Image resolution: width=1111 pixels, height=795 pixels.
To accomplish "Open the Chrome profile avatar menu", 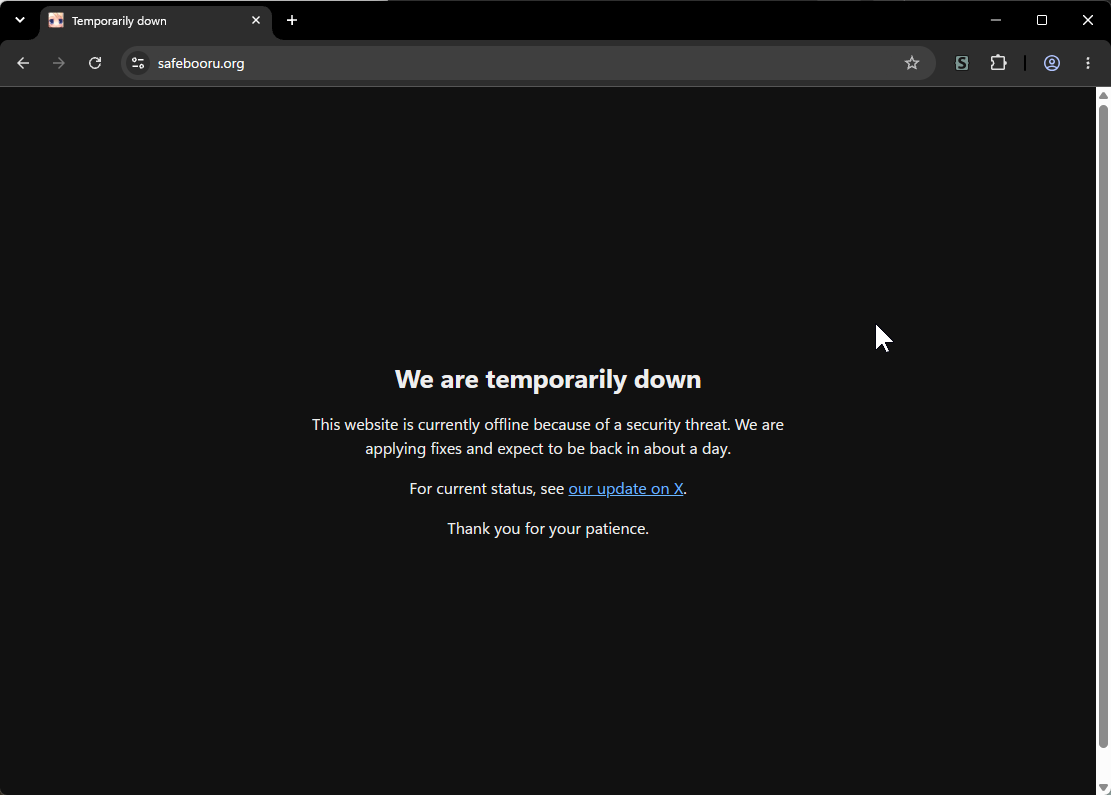I will tap(1051, 63).
